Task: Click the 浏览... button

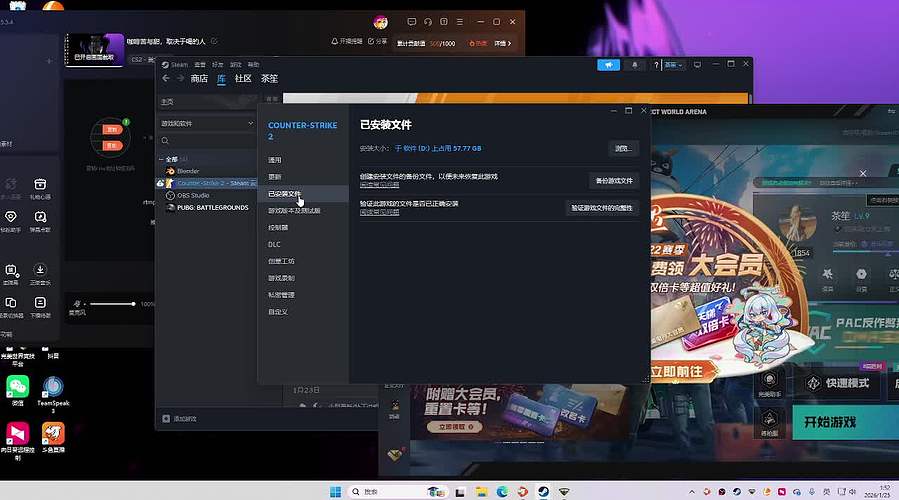Action: [x=623, y=149]
